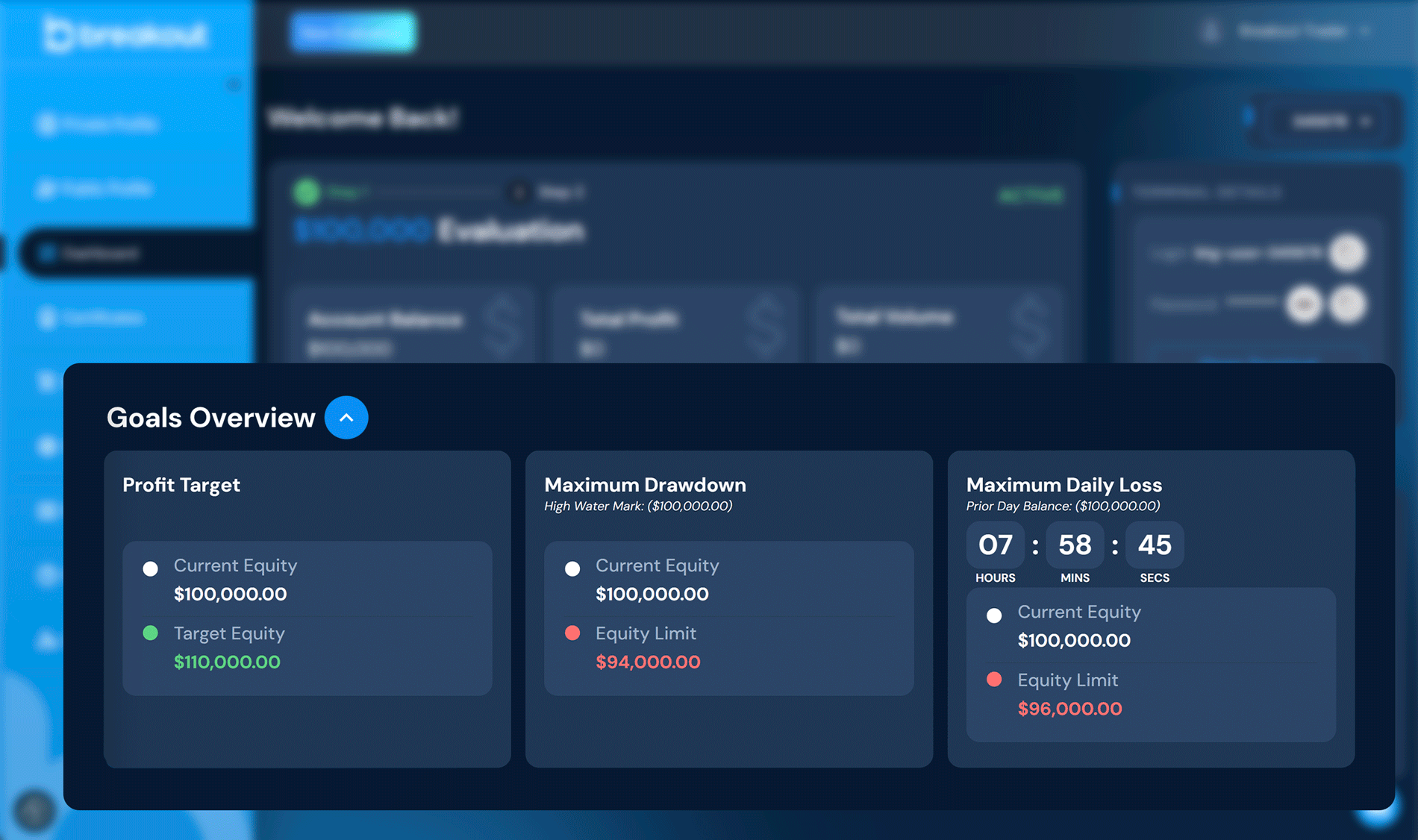Select red Equity Limit dot under Maximum Drawdown
Screen dimensions: 1418x840
572,633
